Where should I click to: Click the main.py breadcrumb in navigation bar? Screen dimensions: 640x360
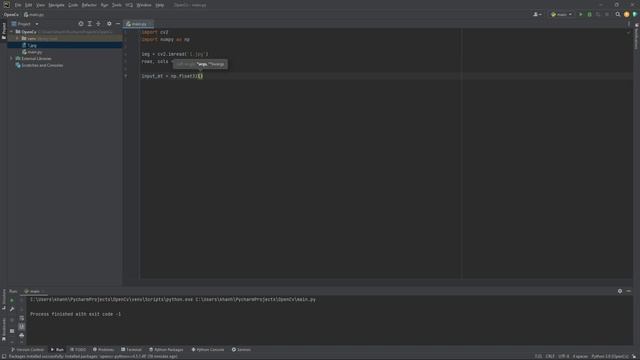(34, 15)
